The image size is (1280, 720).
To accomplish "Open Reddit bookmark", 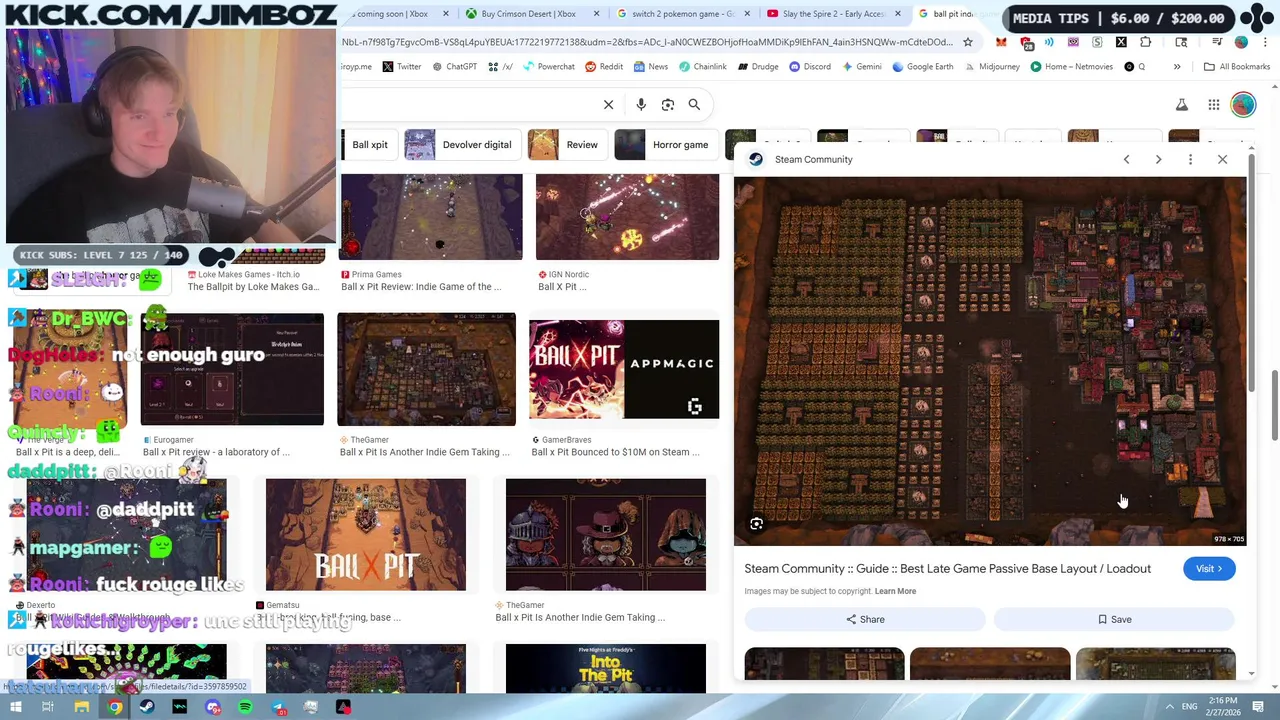I will click(604, 67).
